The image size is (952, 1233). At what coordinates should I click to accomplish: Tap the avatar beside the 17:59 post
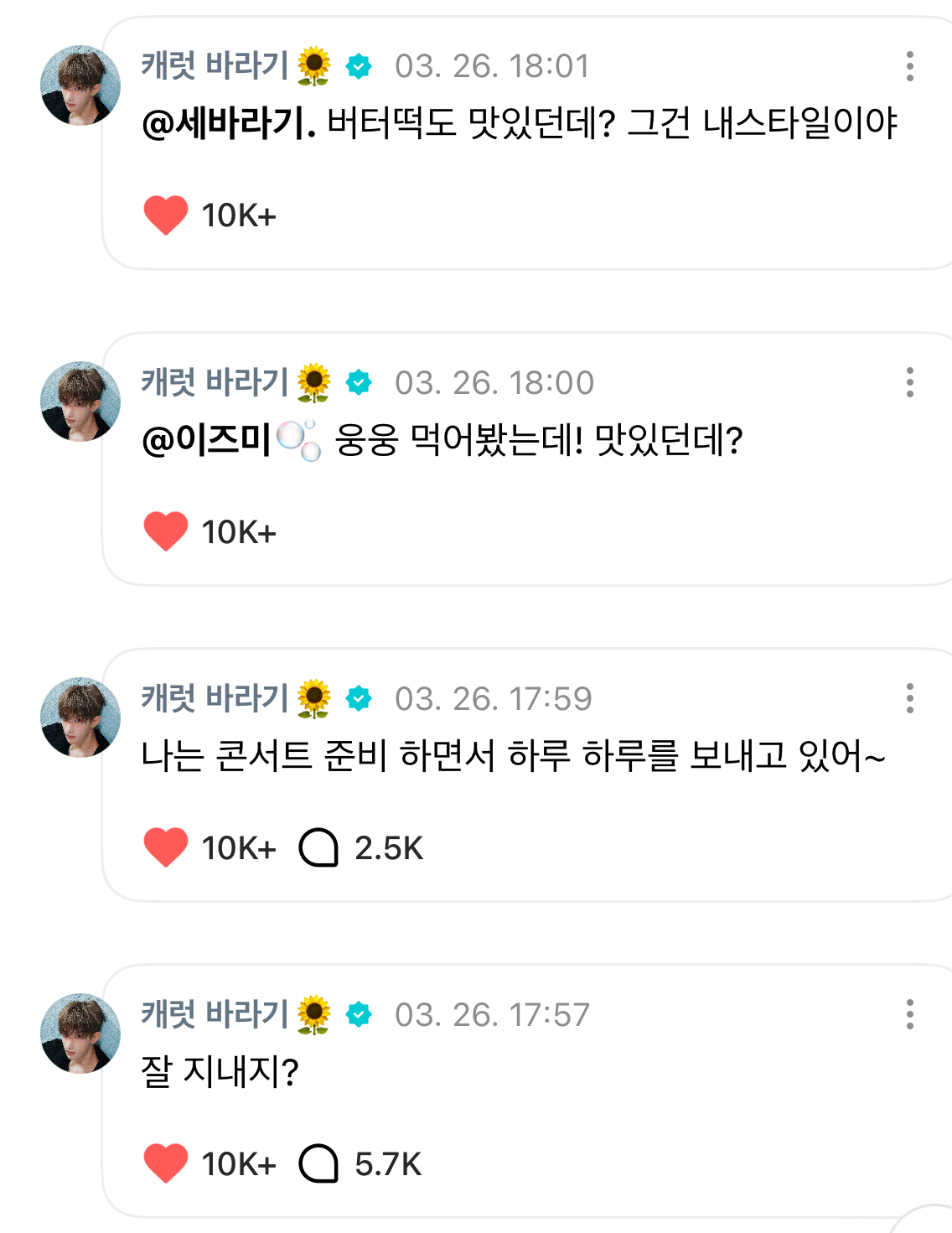pyautogui.click(x=80, y=718)
